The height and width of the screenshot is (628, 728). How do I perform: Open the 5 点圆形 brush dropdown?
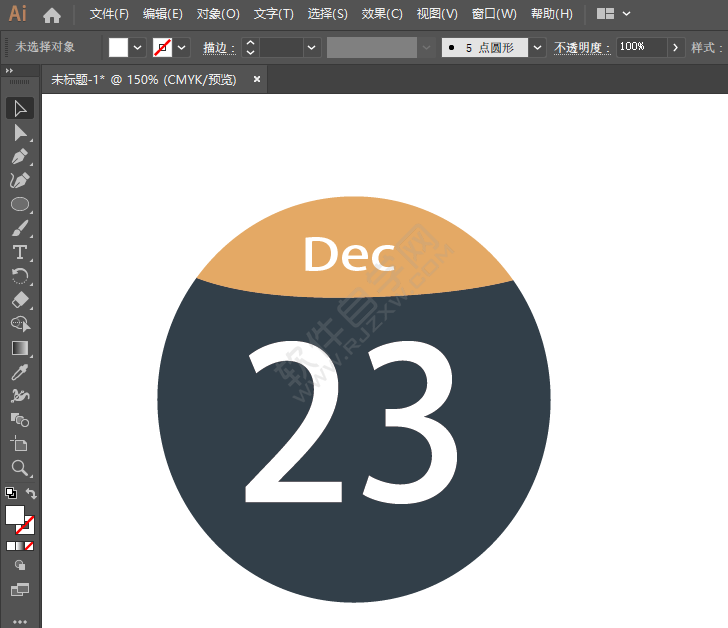click(x=537, y=47)
